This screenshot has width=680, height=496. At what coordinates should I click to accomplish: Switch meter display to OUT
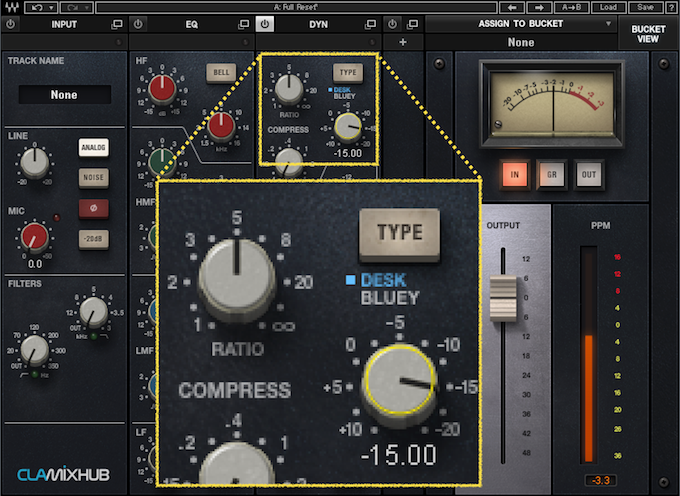pyautogui.click(x=588, y=175)
